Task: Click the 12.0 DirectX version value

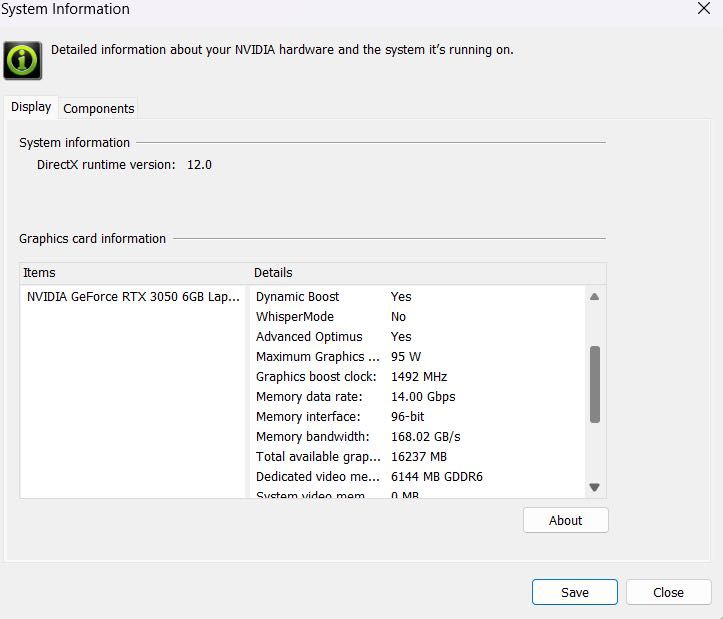Action: tap(199, 165)
